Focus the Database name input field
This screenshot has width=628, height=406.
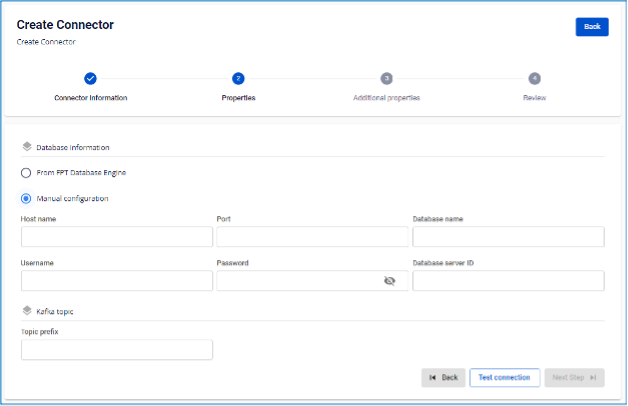click(x=508, y=237)
